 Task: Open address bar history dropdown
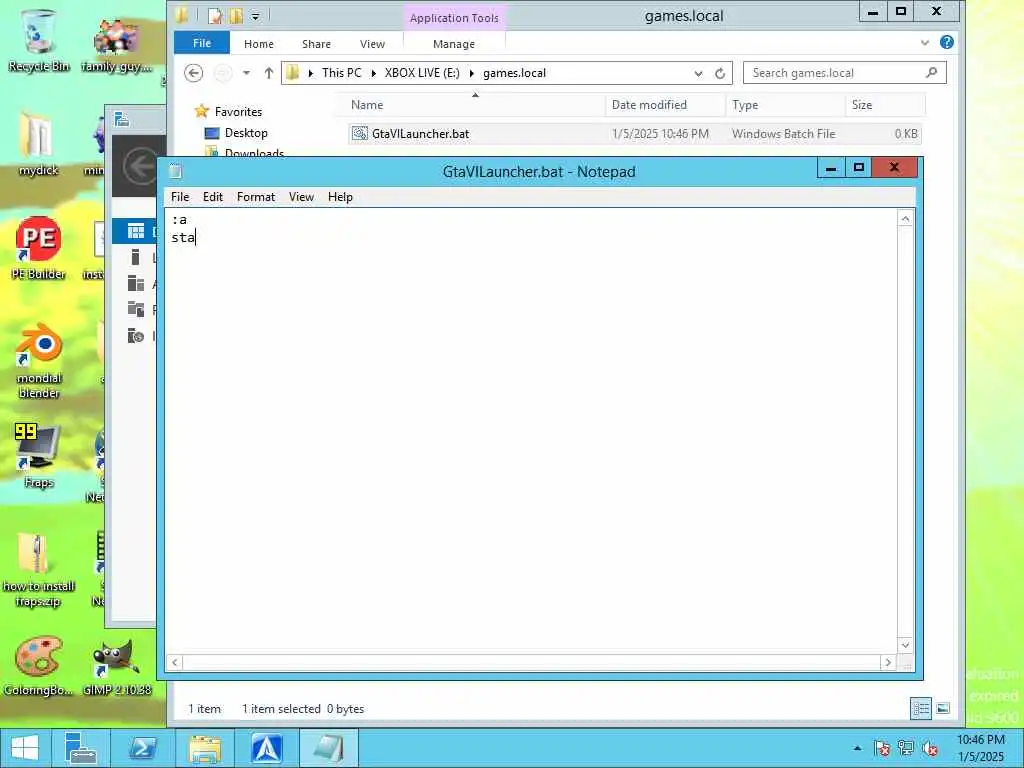click(x=698, y=73)
